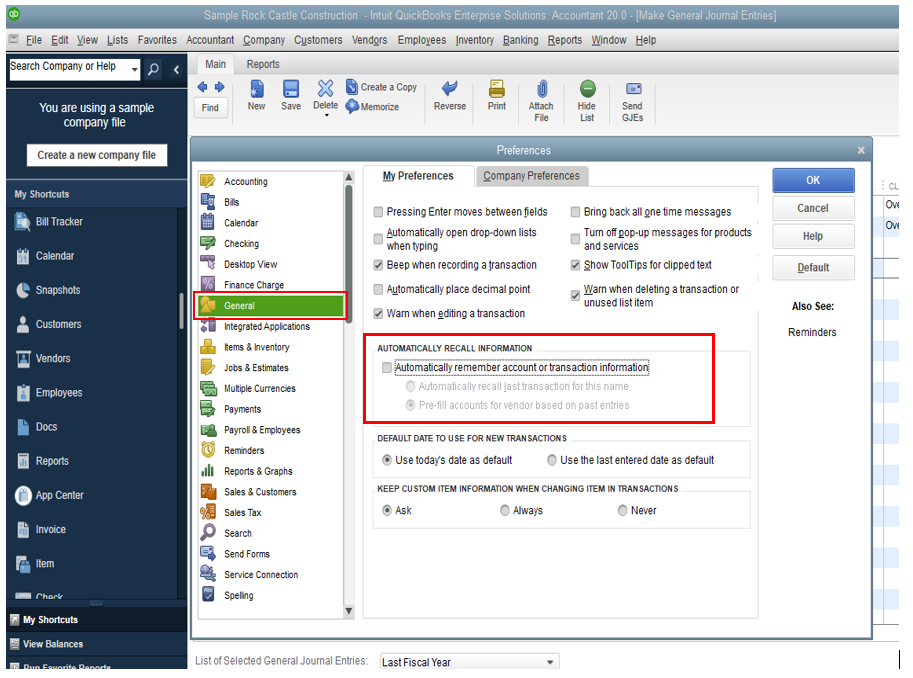Image resolution: width=913 pixels, height=678 pixels.
Task: Click the Print icon
Action: coord(497,90)
